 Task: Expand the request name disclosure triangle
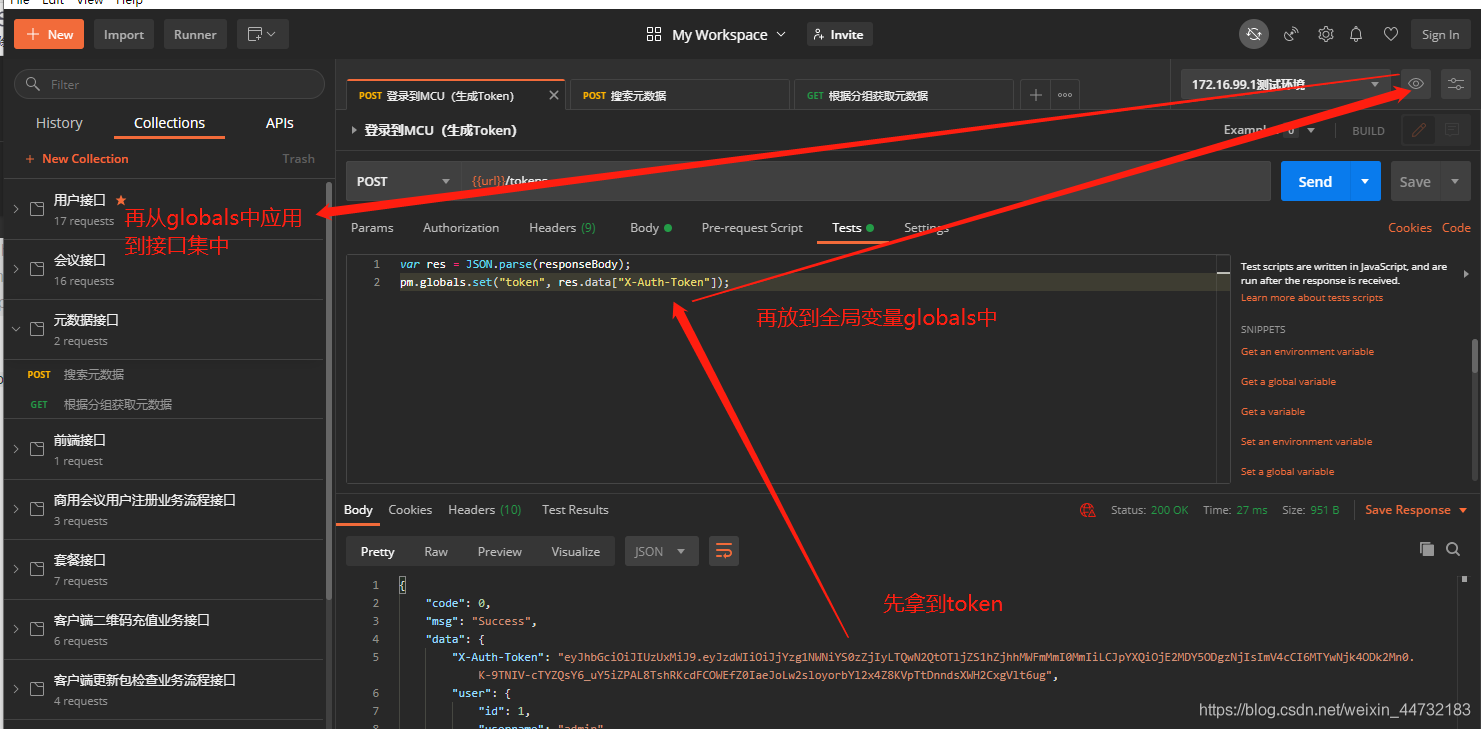(x=354, y=130)
